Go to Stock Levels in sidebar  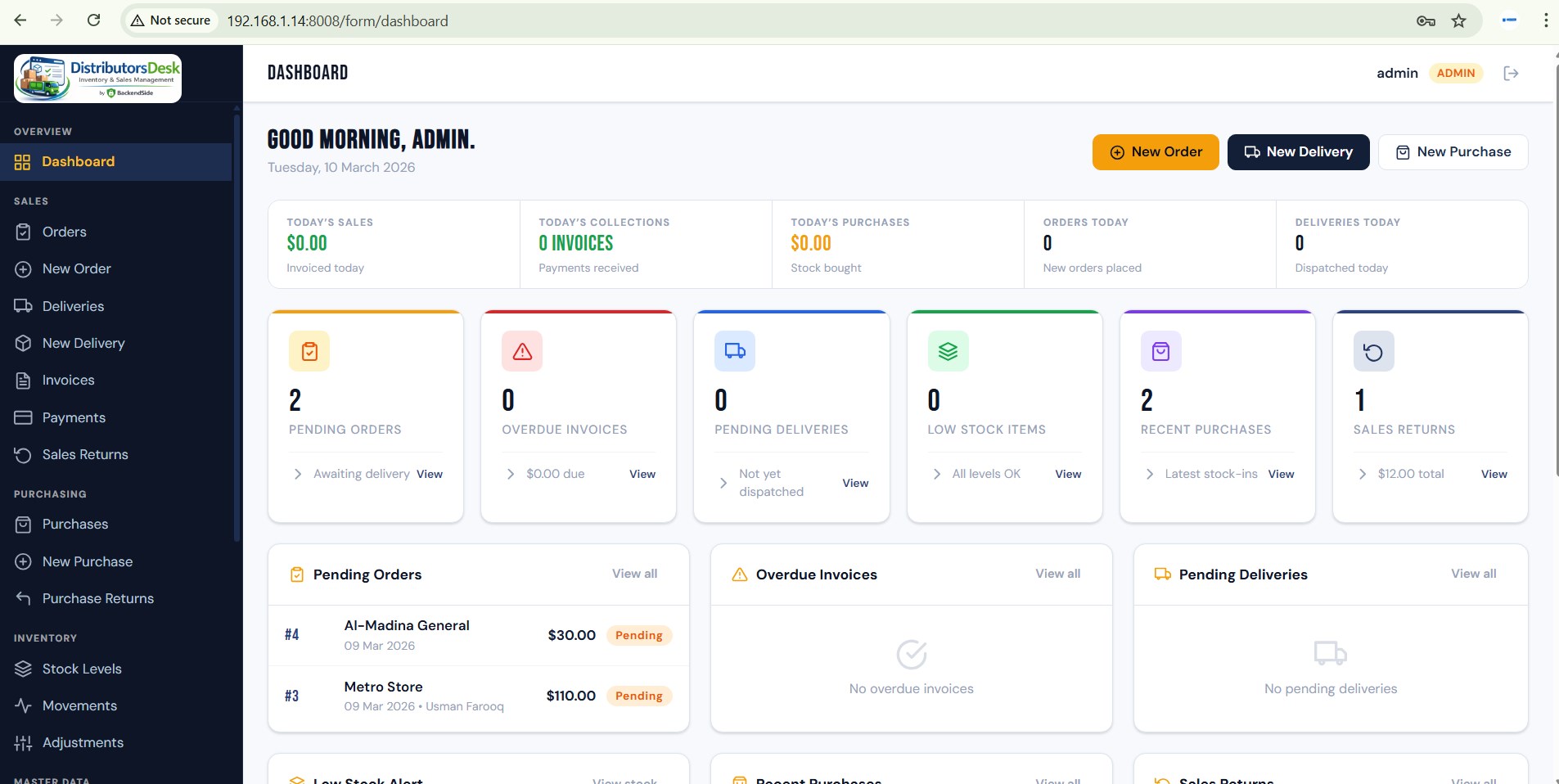(x=82, y=669)
